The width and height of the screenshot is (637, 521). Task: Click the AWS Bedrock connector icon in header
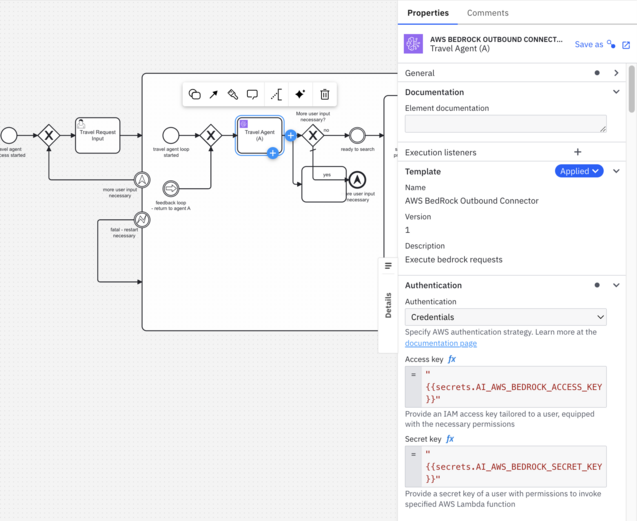click(x=413, y=44)
